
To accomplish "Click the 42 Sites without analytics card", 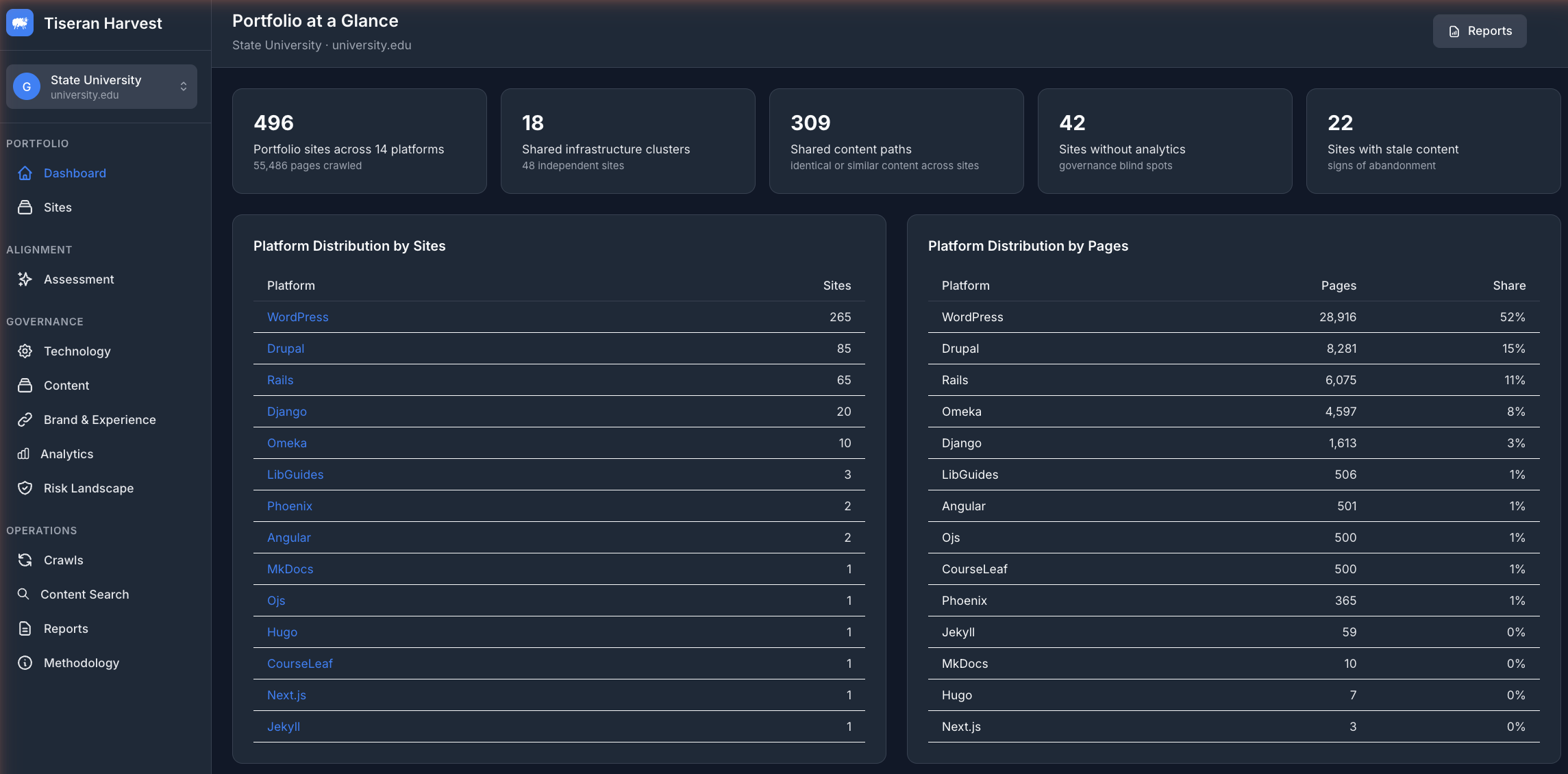I will click(x=1164, y=141).
